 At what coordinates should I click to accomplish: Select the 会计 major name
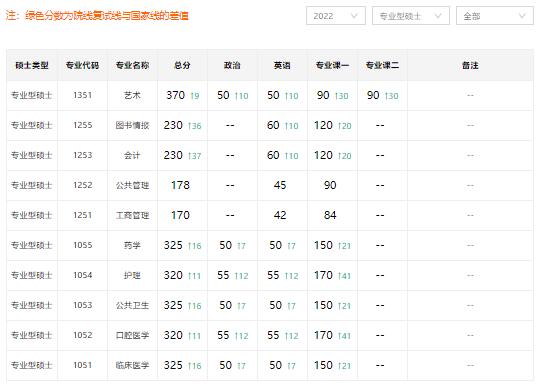coord(132,155)
